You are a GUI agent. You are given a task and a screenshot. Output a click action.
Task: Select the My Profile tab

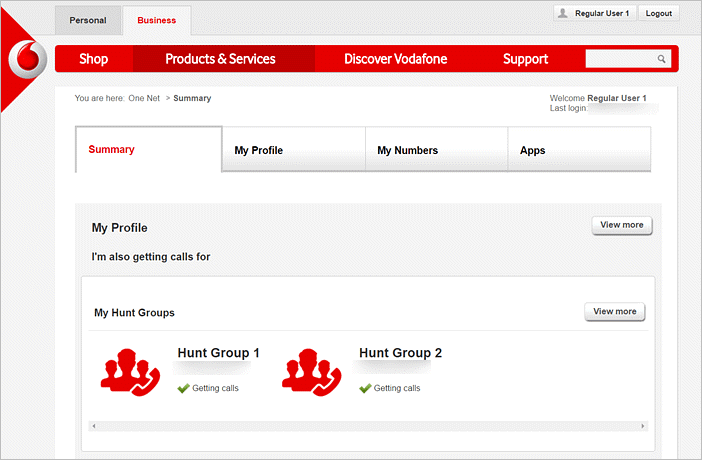(x=259, y=151)
